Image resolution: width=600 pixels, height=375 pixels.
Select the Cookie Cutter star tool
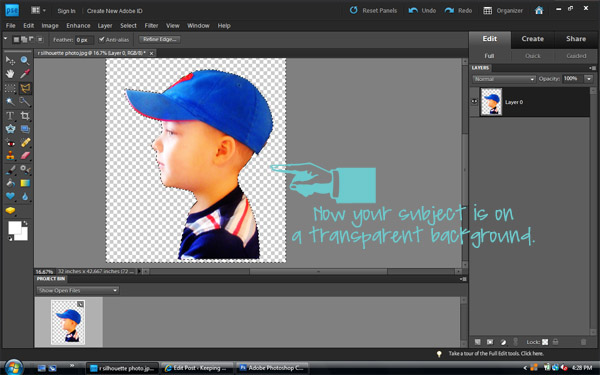pyautogui.click(x=10, y=129)
